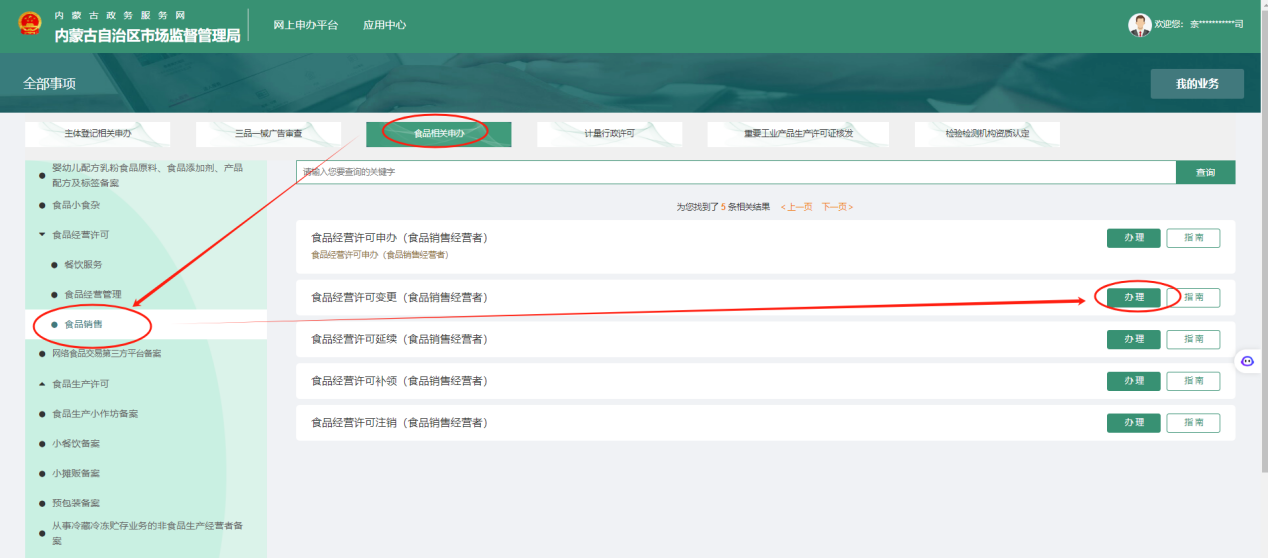Select 餐饮服务 in the sidebar
Image resolution: width=1268 pixels, height=558 pixels.
pos(83,265)
